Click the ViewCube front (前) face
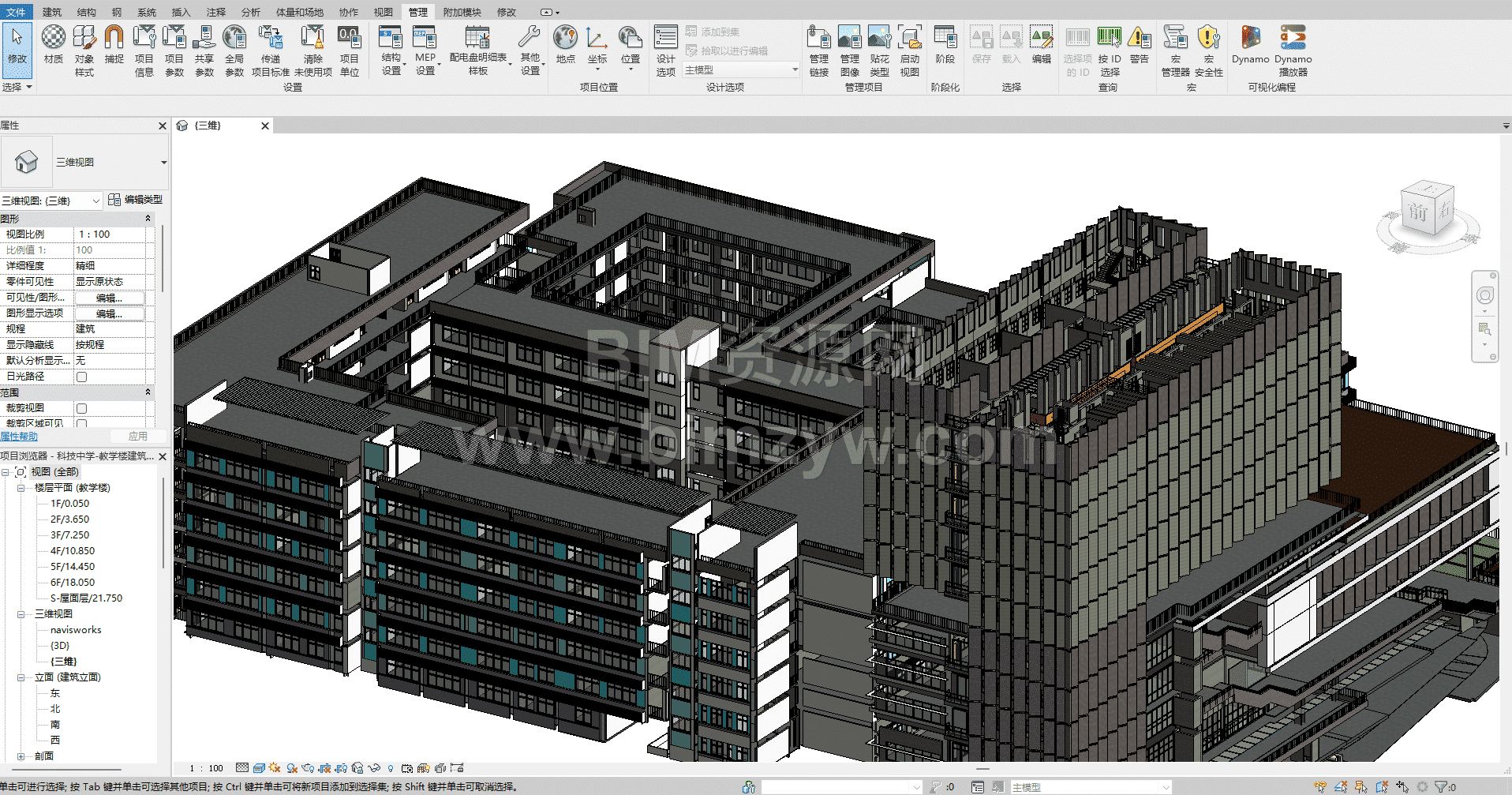Viewport: 1512px width, 795px height. [x=1417, y=212]
